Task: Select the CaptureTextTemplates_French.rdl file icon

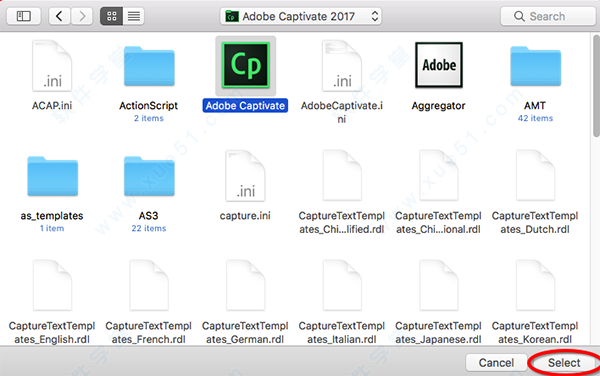Action: (x=149, y=286)
